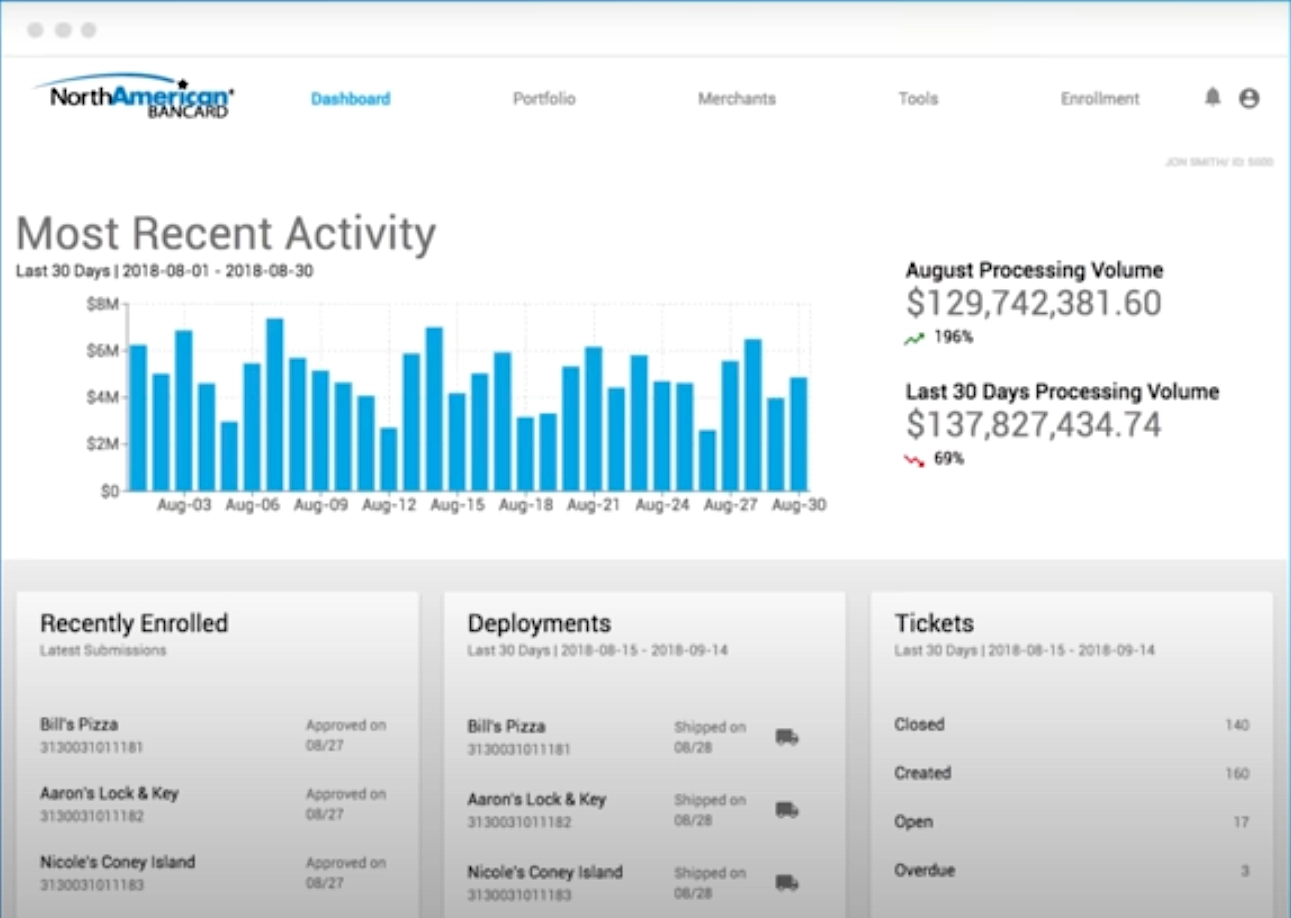Open Aaron's Lock & Key in Deployments card
Screen dimensions: 1291x918
[x=536, y=799]
